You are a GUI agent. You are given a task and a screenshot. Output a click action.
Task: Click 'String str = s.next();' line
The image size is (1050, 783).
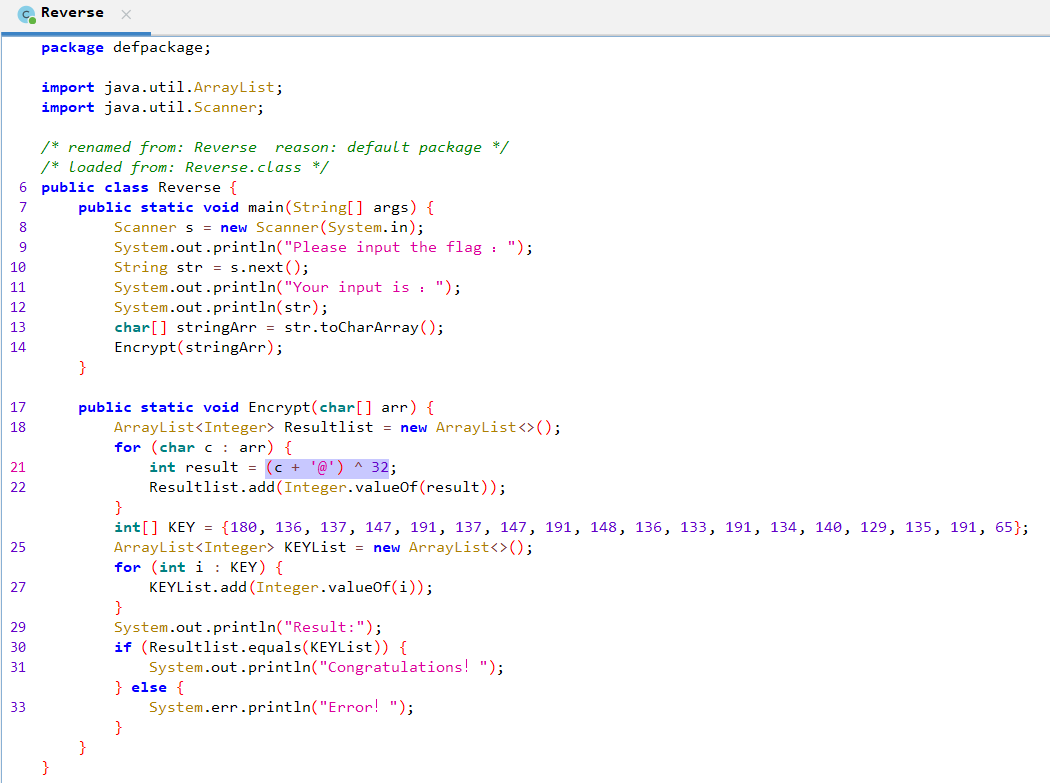(212, 267)
